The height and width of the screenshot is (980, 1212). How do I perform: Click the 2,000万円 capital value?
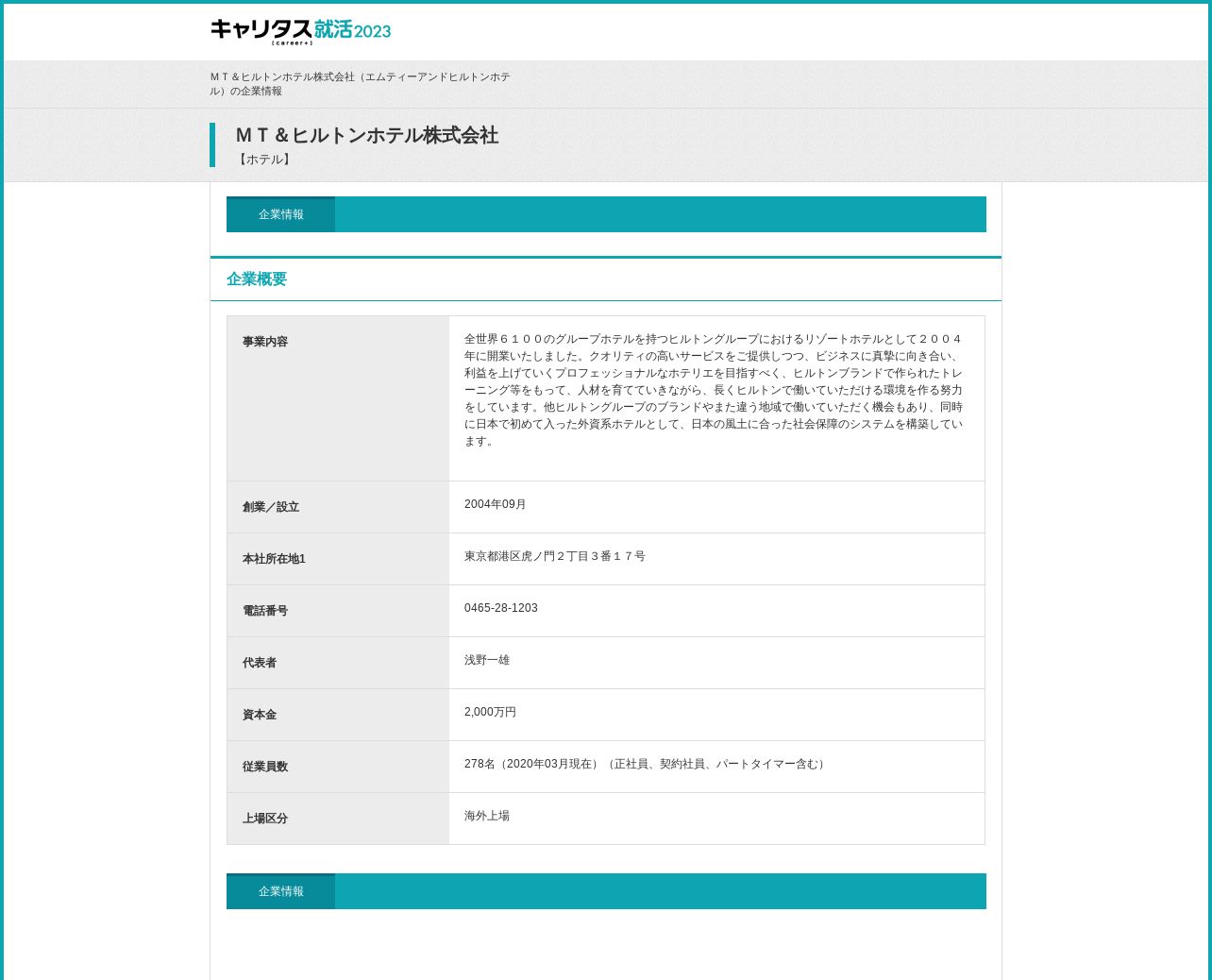(x=490, y=712)
